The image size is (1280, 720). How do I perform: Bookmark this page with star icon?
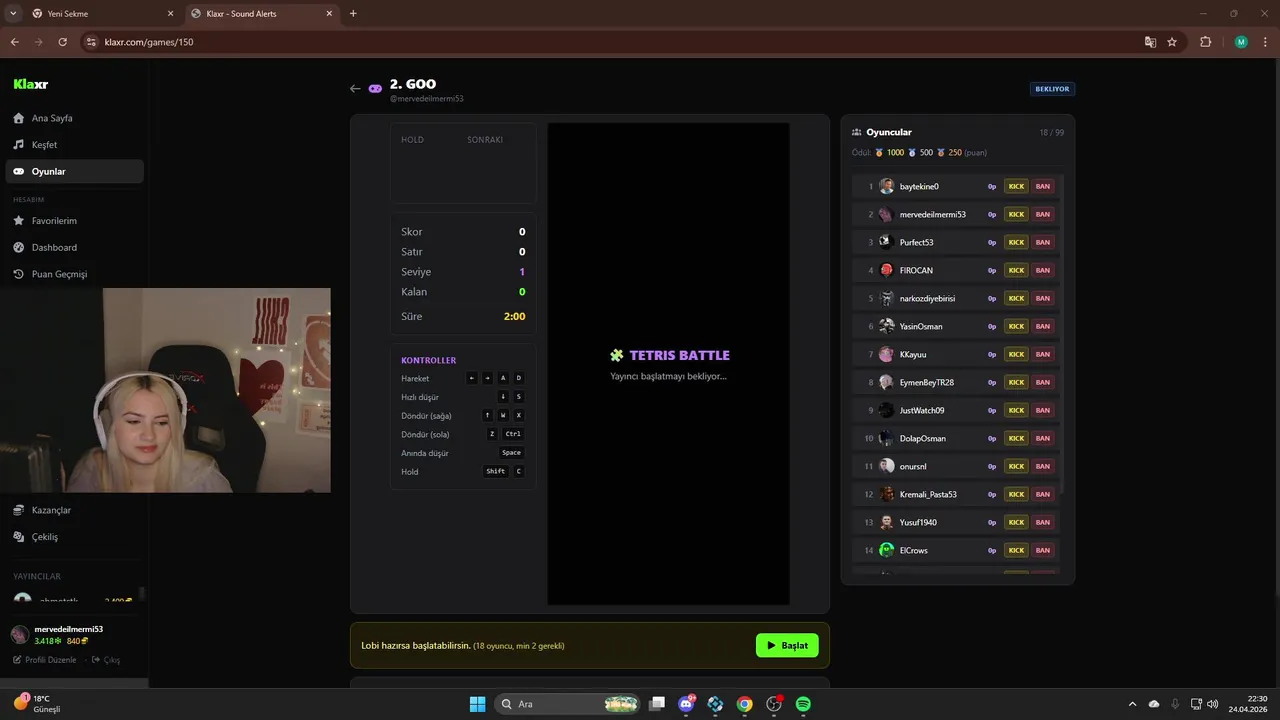pos(1172,42)
